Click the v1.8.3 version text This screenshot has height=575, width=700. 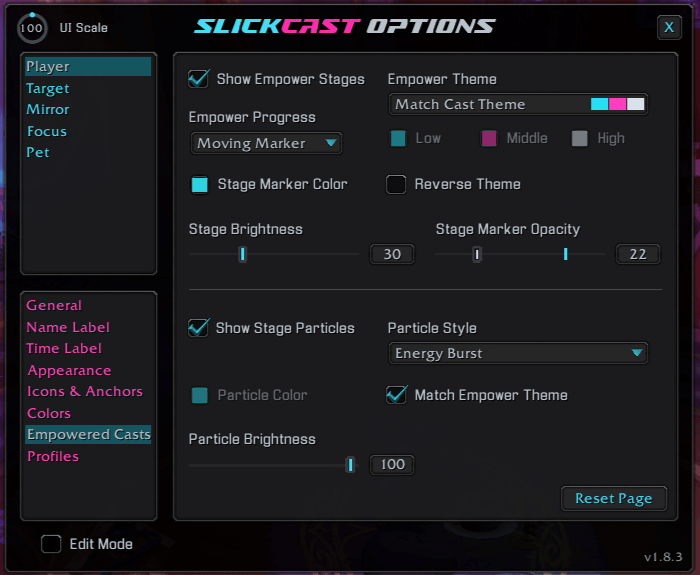pos(663,557)
